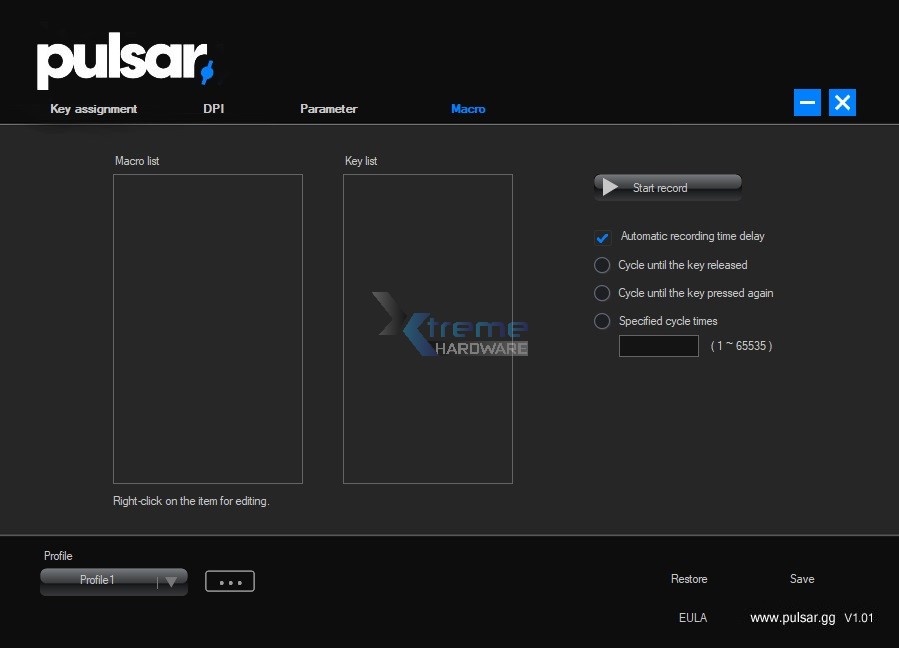
Task: Click Restore to revert settings
Action: click(689, 579)
